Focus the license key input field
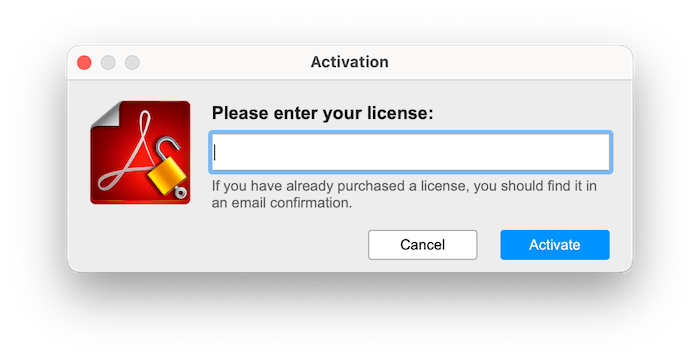Screen dimensions: 700x361 point(410,152)
